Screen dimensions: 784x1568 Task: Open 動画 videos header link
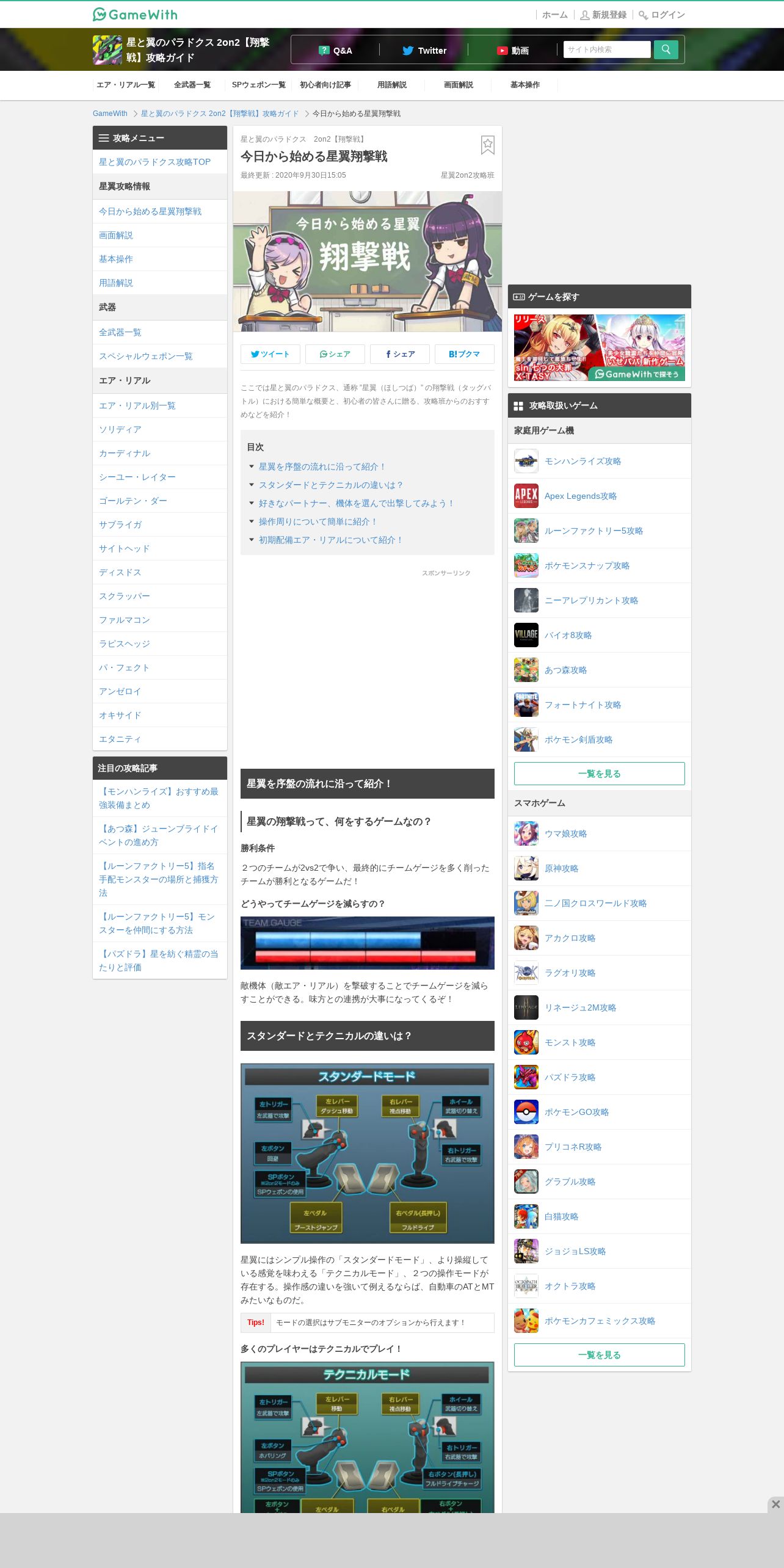click(513, 50)
